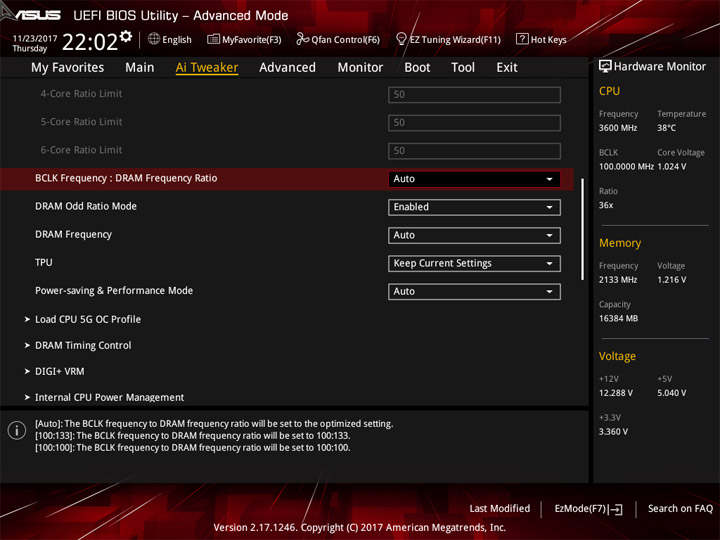Launch EZ Tuning Wizard(F11)

(448, 39)
